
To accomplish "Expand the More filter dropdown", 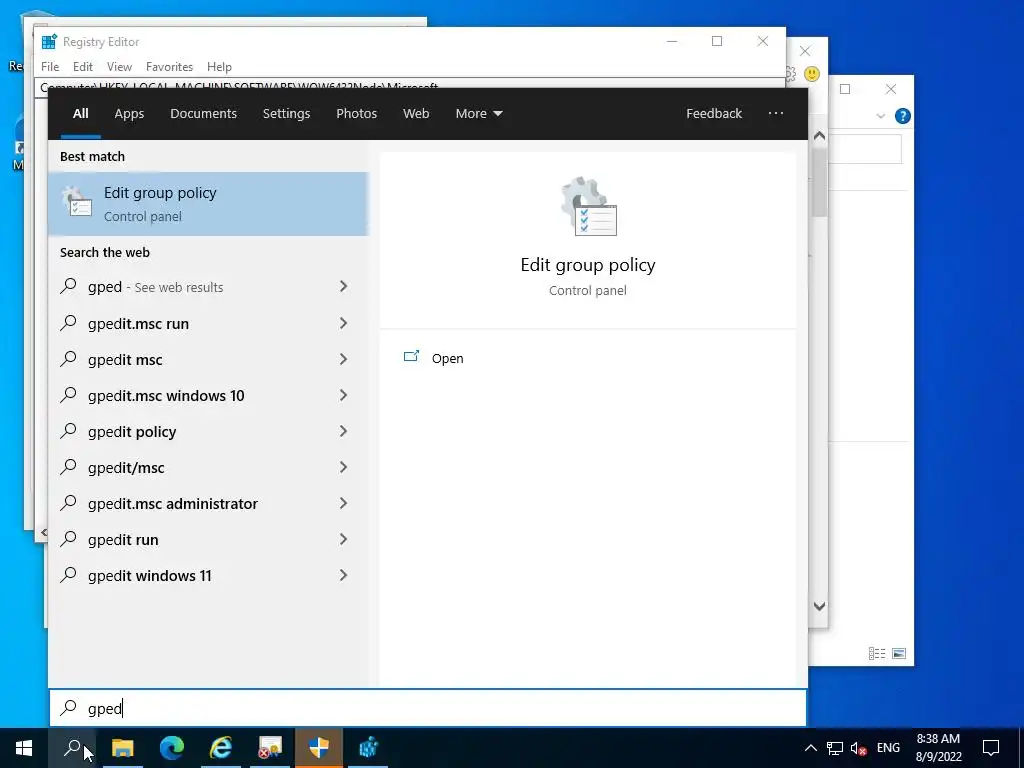I will tap(479, 114).
